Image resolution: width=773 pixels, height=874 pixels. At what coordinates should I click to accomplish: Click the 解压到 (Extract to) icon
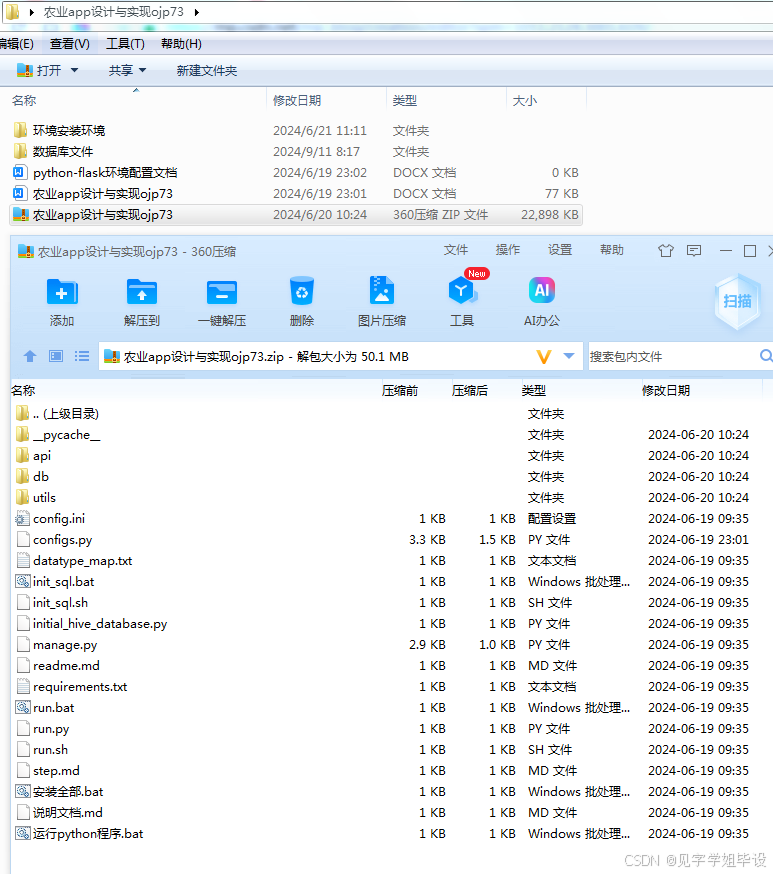(x=142, y=292)
